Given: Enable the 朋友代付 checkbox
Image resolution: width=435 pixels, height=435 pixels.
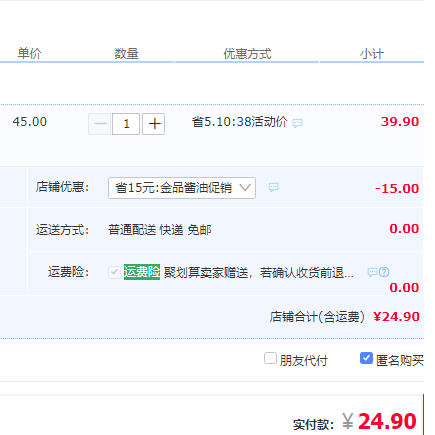Looking at the screenshot, I should tap(270, 359).
